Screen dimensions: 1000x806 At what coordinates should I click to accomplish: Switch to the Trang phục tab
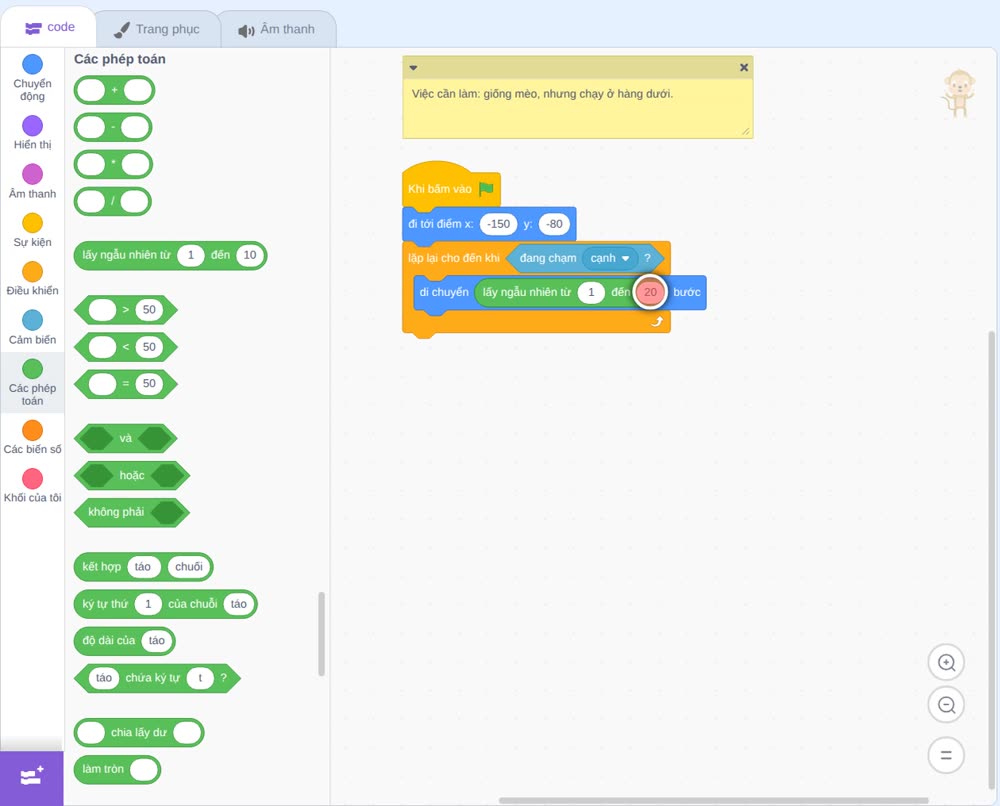pyautogui.click(x=157, y=29)
